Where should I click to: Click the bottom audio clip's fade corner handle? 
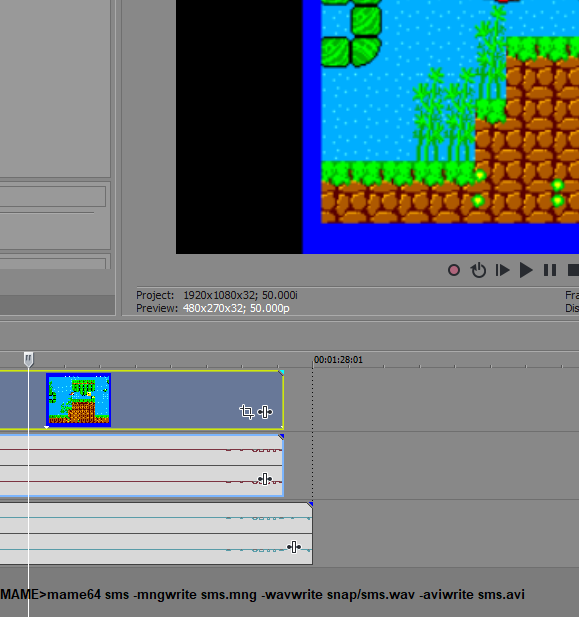310,504
